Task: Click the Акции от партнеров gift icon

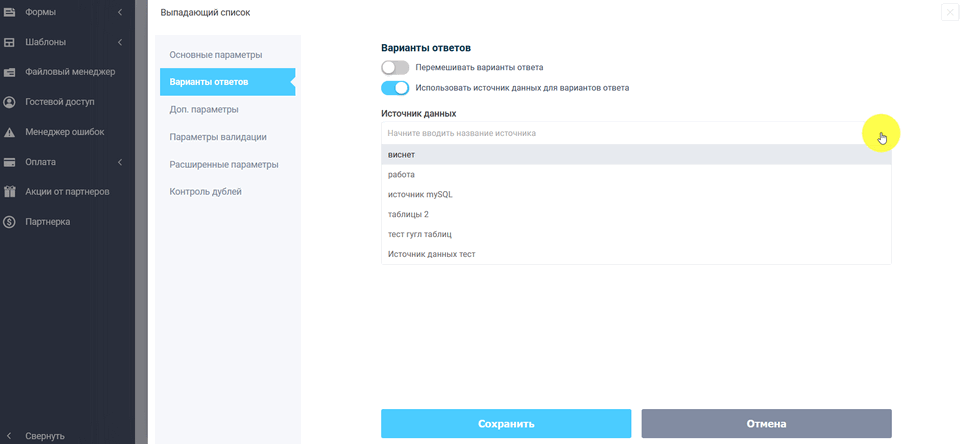Action: click(9, 192)
